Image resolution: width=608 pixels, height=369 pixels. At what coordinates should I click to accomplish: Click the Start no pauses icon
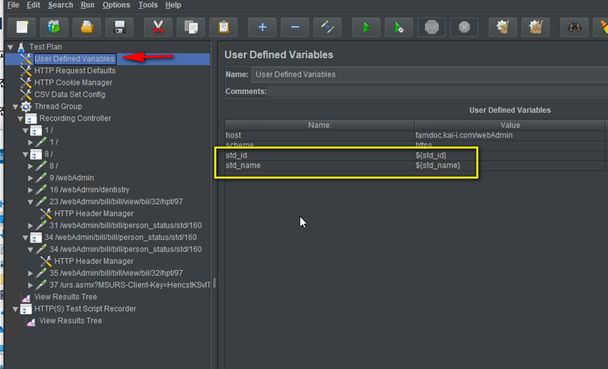pyautogui.click(x=399, y=27)
